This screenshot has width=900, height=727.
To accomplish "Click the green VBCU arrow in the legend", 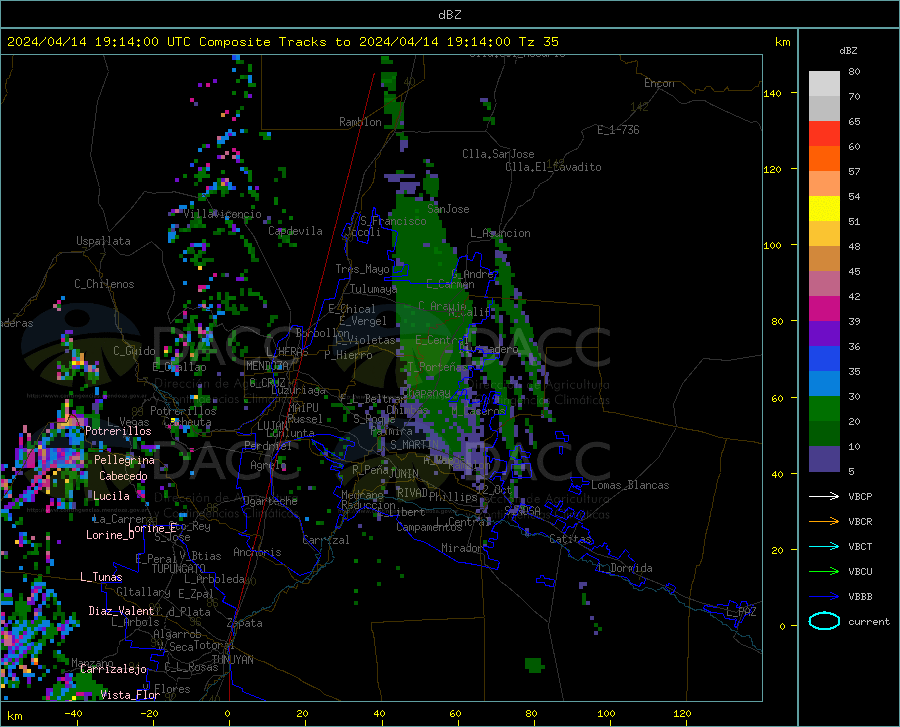I will [x=824, y=572].
